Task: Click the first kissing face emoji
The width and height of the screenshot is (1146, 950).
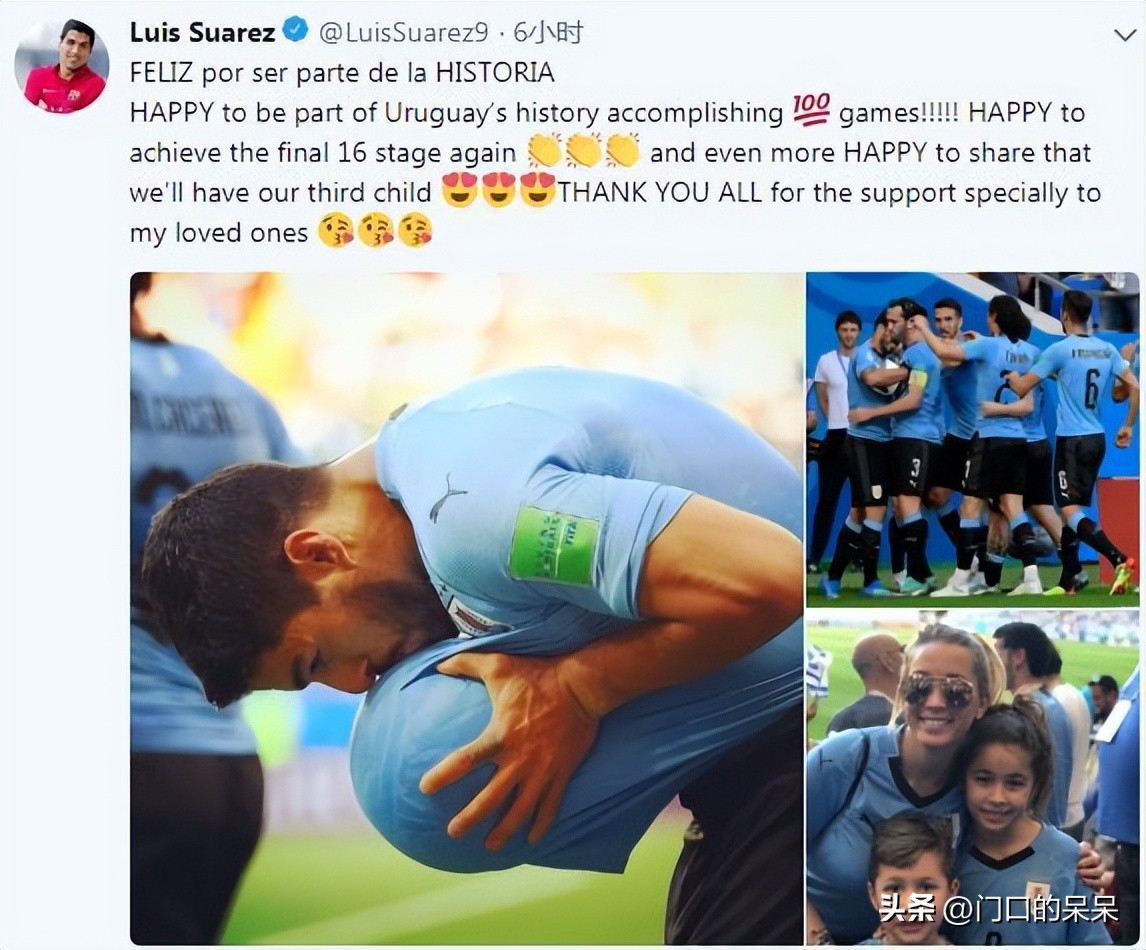Action: tap(336, 231)
